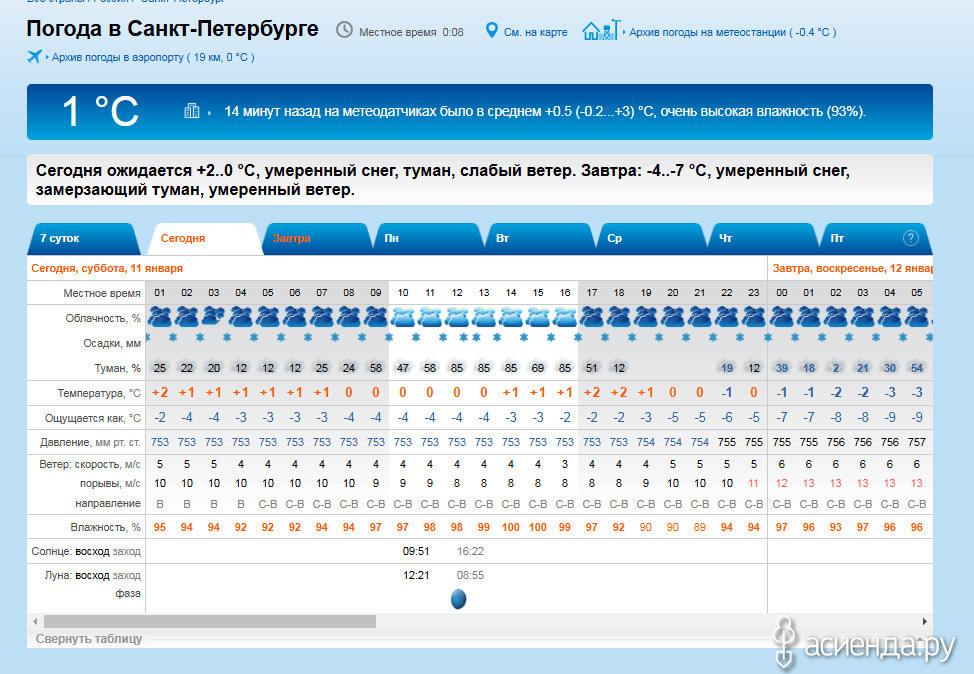Click the Температура, °C row label
974x674 pixels.
pos(99,393)
